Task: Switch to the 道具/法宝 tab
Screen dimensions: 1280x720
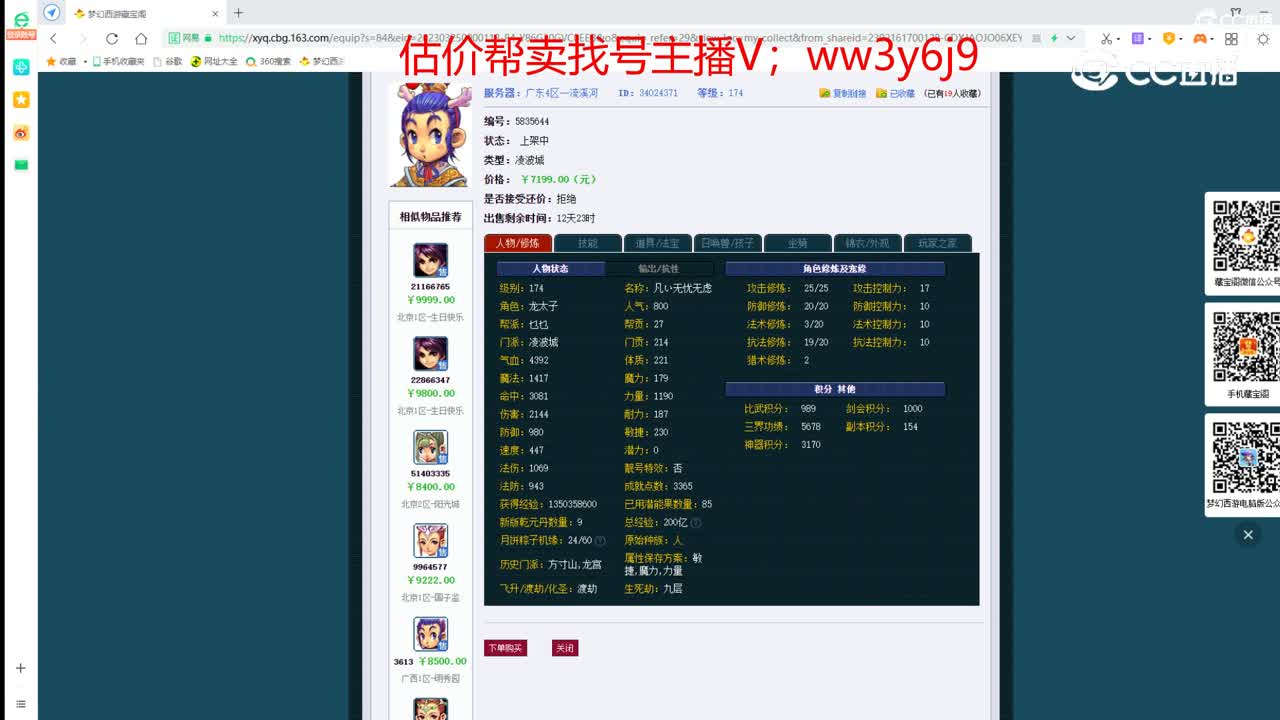Action: click(x=657, y=243)
